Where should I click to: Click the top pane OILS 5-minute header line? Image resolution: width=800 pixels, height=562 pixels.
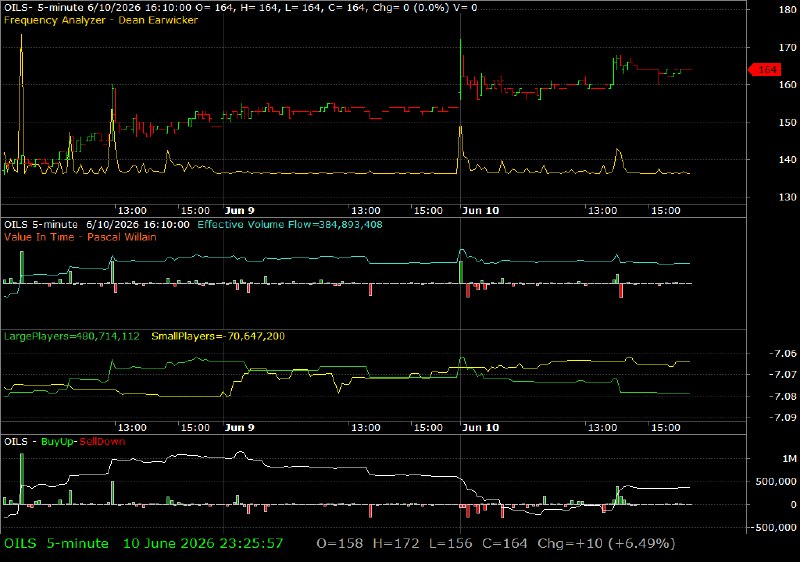point(240,8)
